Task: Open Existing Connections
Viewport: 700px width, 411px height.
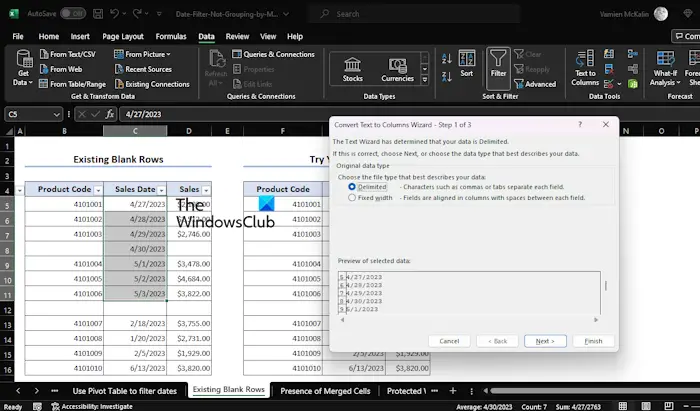Action: coord(152,84)
